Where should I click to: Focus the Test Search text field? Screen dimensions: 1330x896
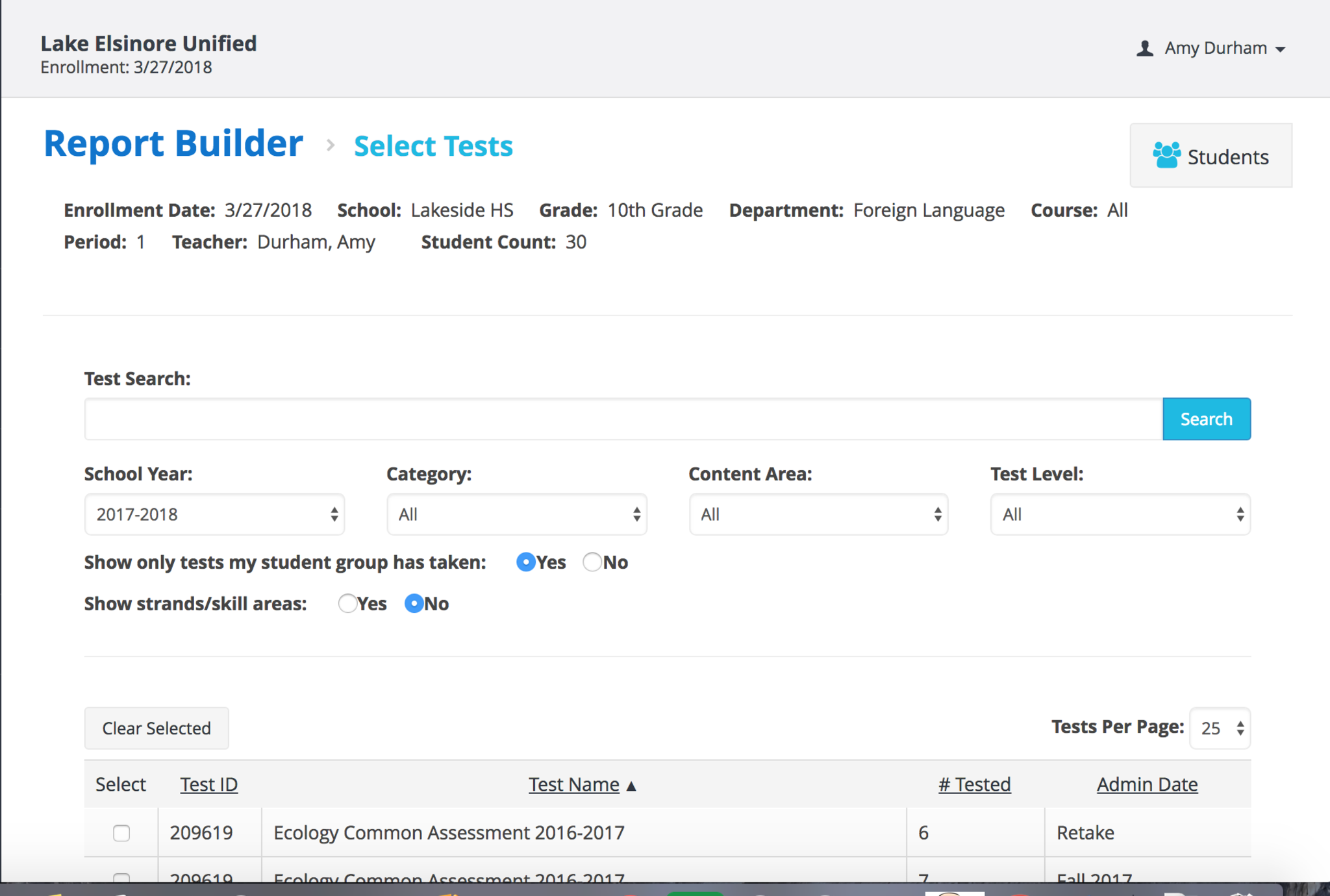[623, 419]
